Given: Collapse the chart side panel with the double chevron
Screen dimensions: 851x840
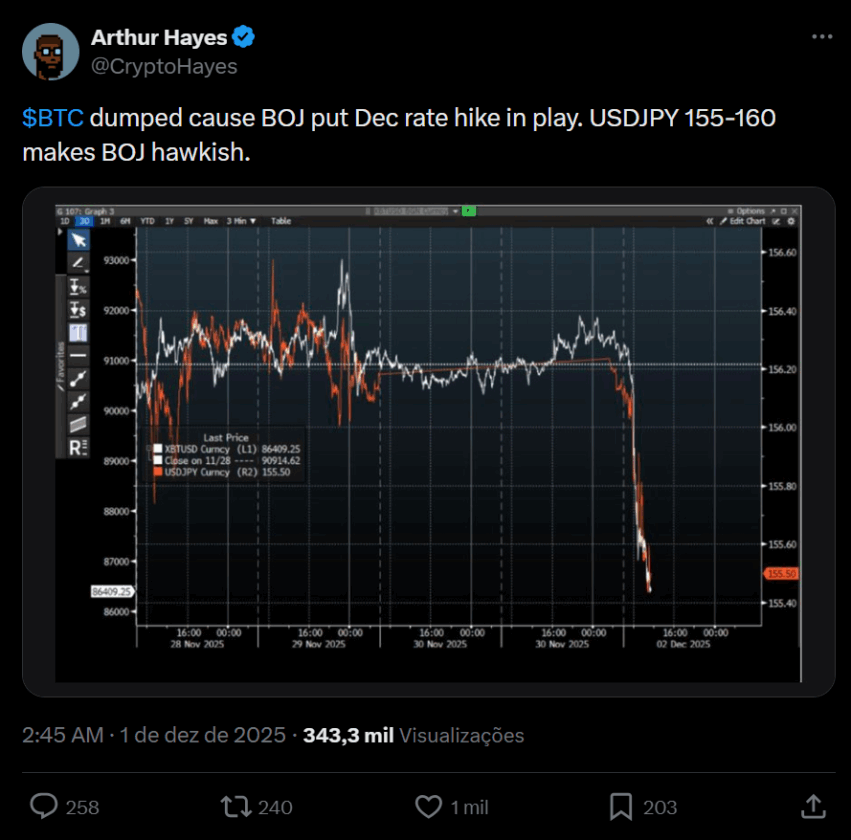Looking at the screenshot, I should (x=710, y=221).
